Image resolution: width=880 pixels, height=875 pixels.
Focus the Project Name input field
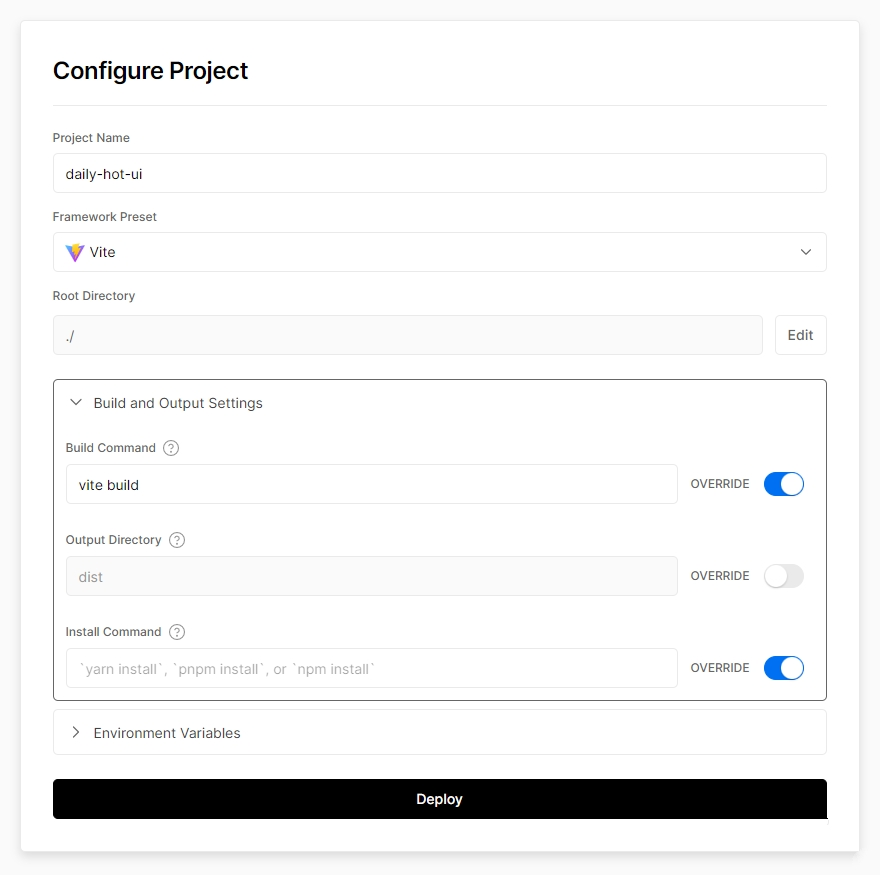coord(439,173)
